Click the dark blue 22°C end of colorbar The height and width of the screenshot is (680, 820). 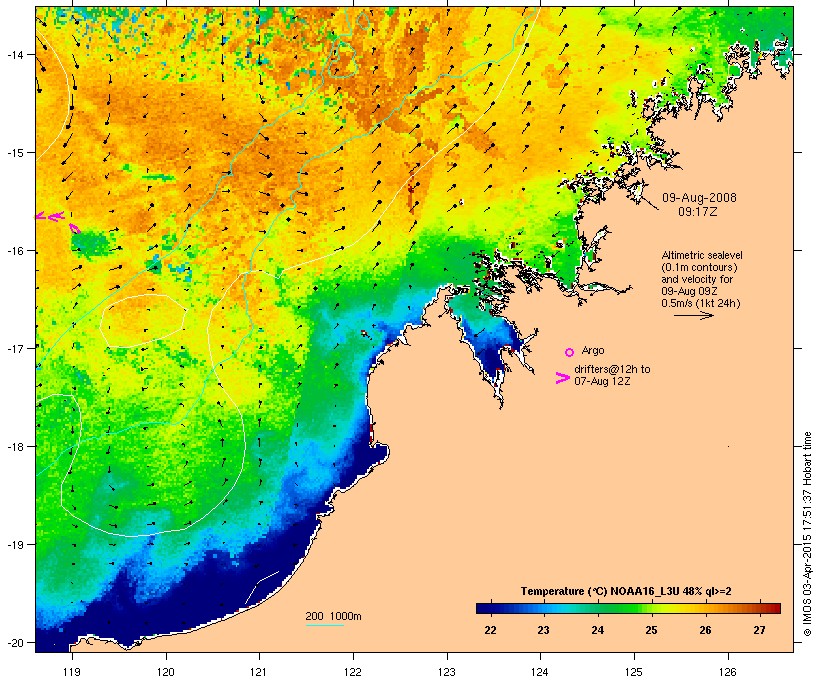[484, 608]
